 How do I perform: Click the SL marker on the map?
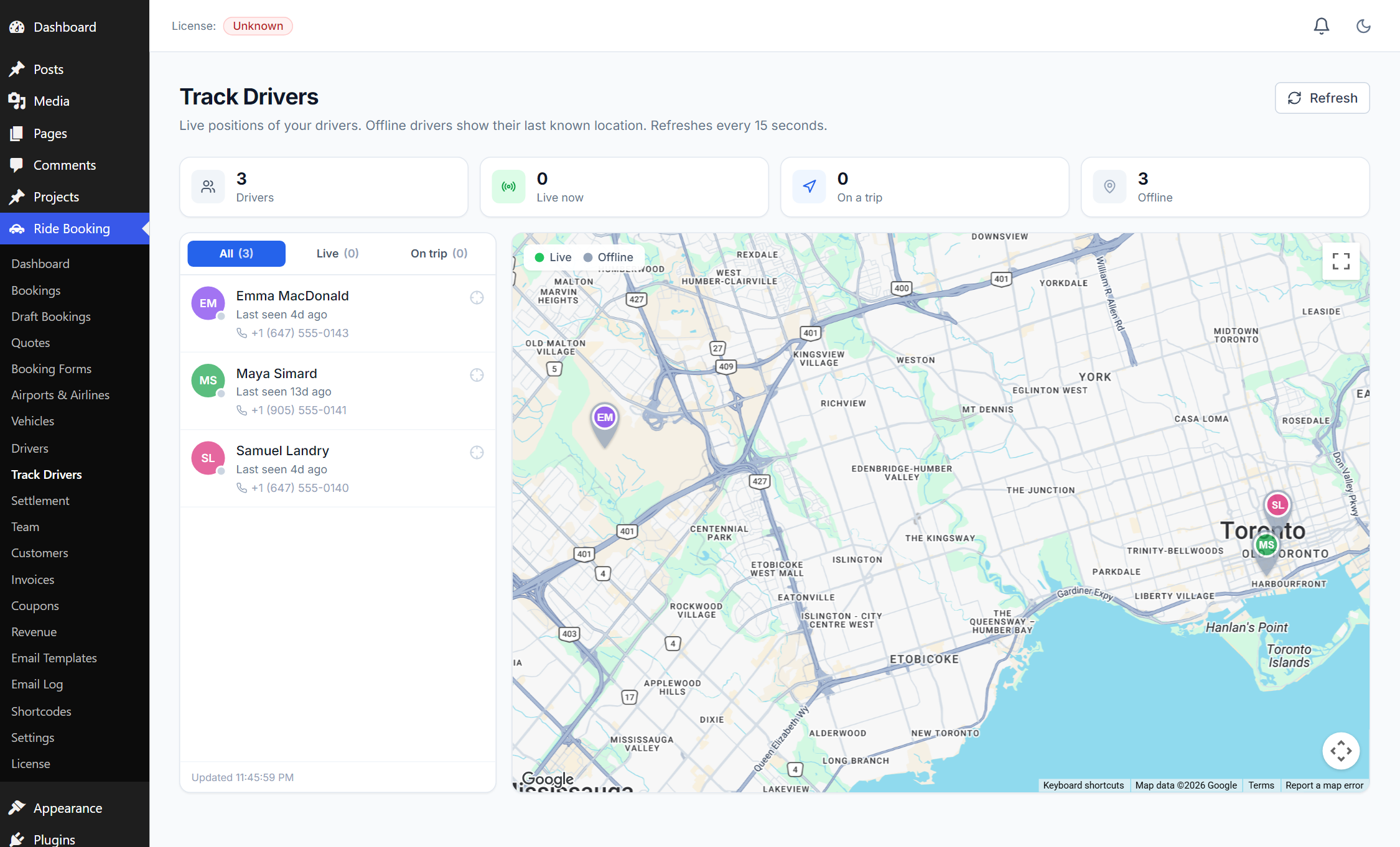(x=1277, y=505)
